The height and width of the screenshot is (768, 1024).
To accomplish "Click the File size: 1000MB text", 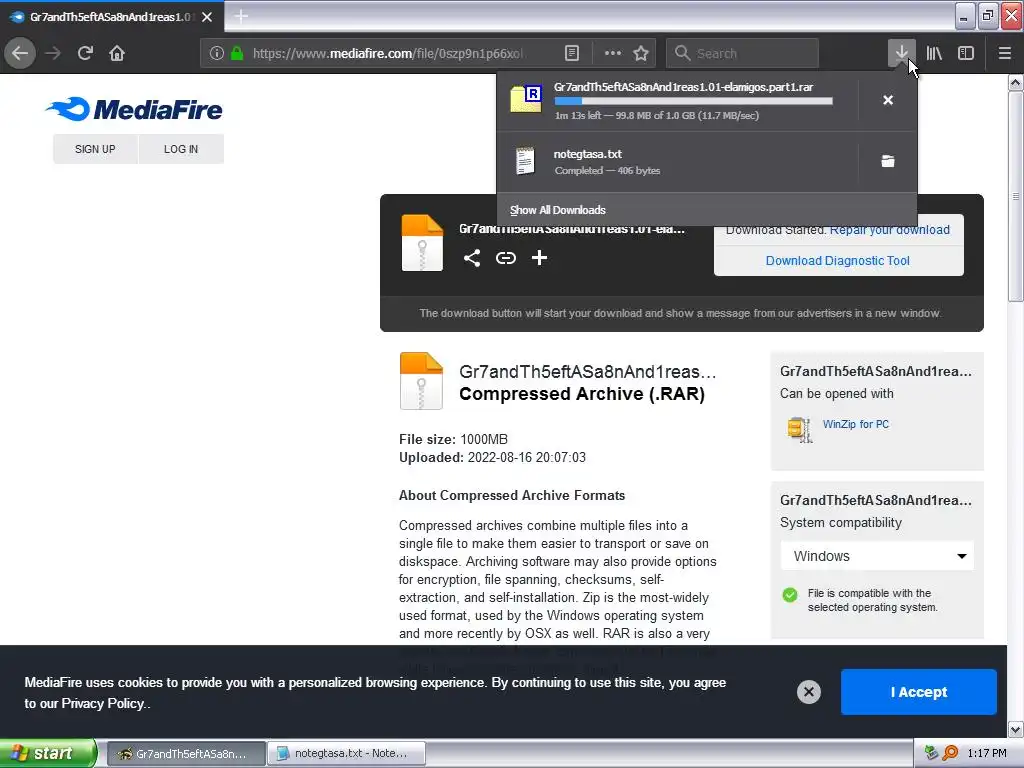I will click(453, 439).
